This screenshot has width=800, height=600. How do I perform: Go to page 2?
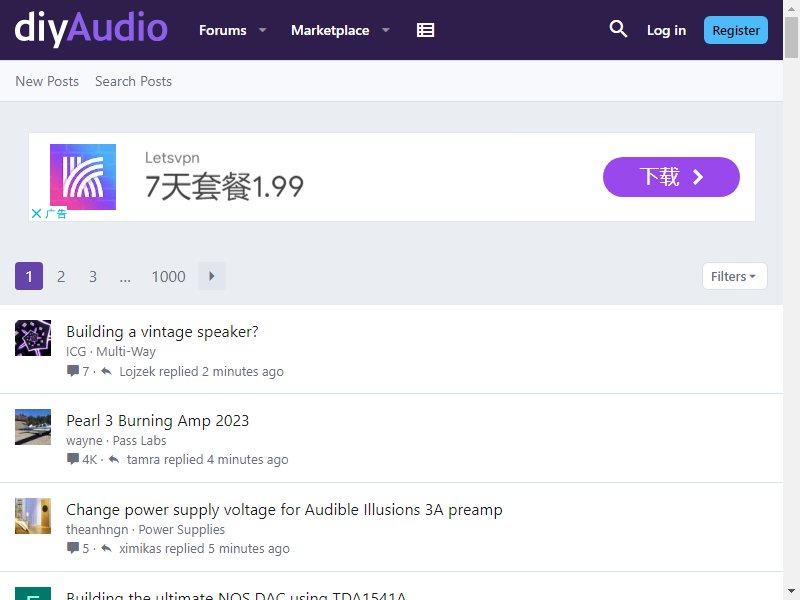[61, 276]
